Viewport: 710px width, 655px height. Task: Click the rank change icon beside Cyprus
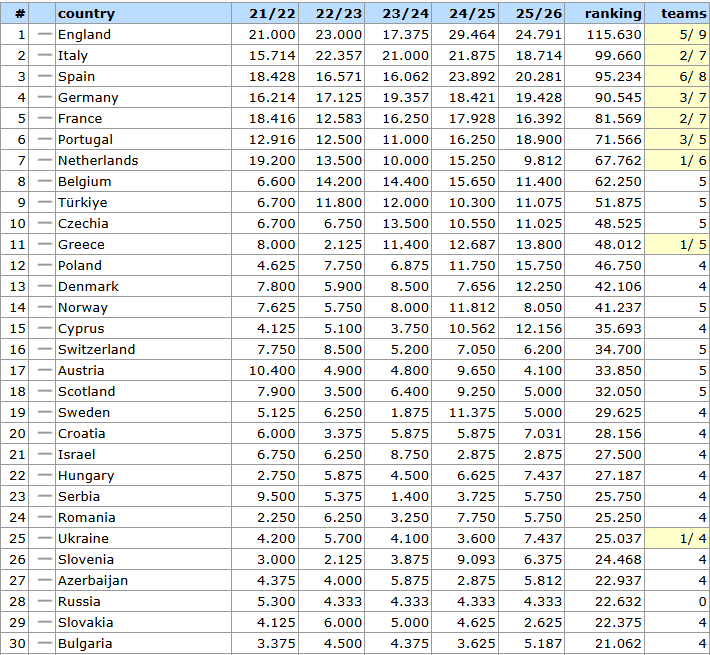click(x=44, y=329)
